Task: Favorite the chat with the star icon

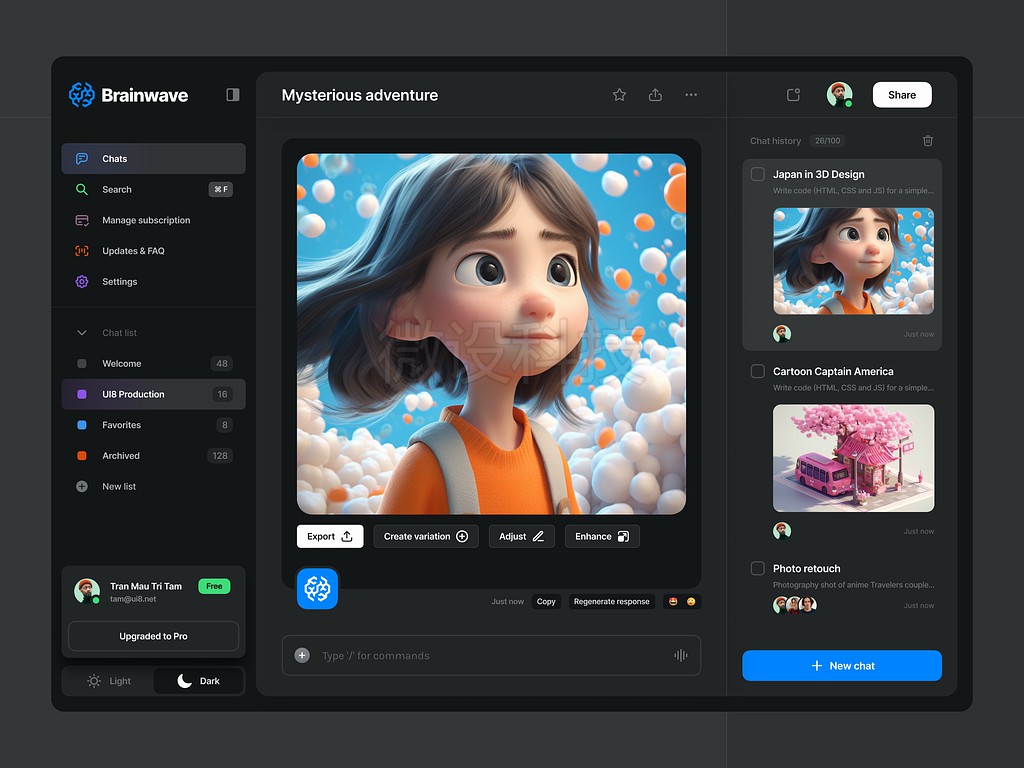Action: 619,95
